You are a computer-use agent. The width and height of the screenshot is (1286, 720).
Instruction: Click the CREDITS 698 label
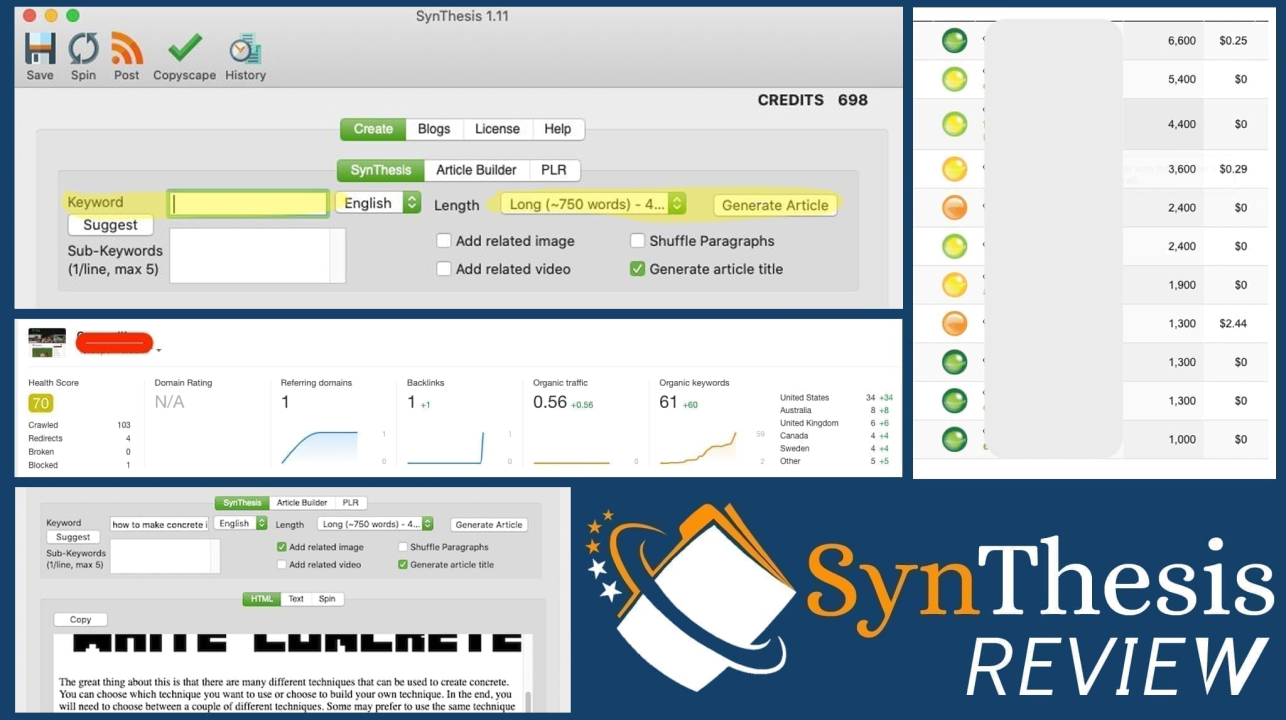tap(812, 100)
